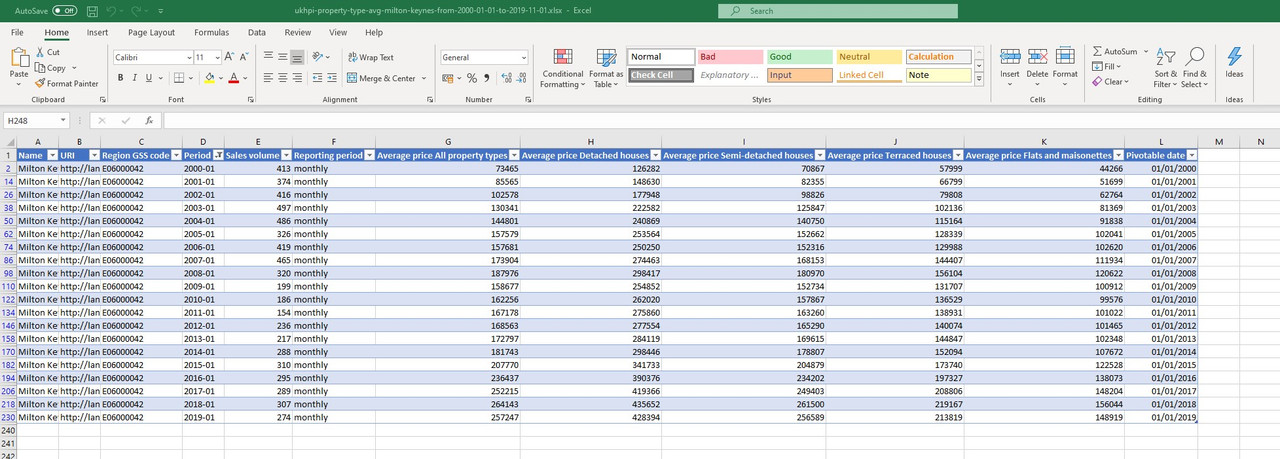Screen dimensions: 1280x459
Task: Open the File tab
Action: (17, 32)
